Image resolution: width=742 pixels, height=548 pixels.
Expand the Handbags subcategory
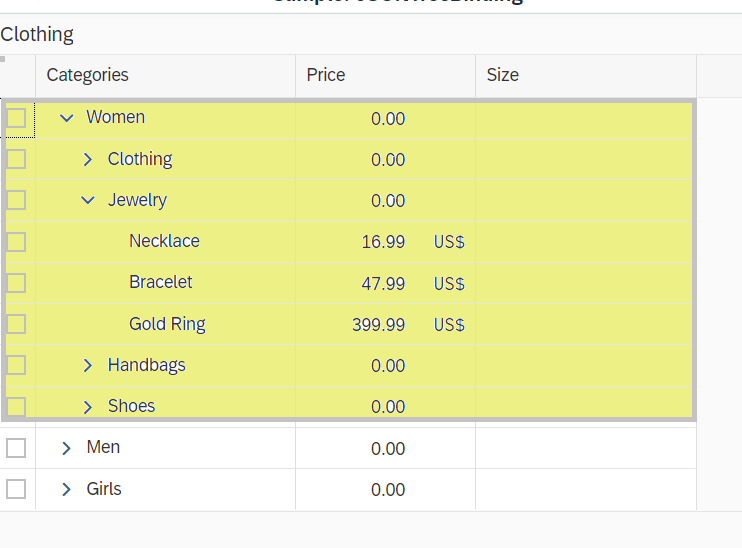88,366
